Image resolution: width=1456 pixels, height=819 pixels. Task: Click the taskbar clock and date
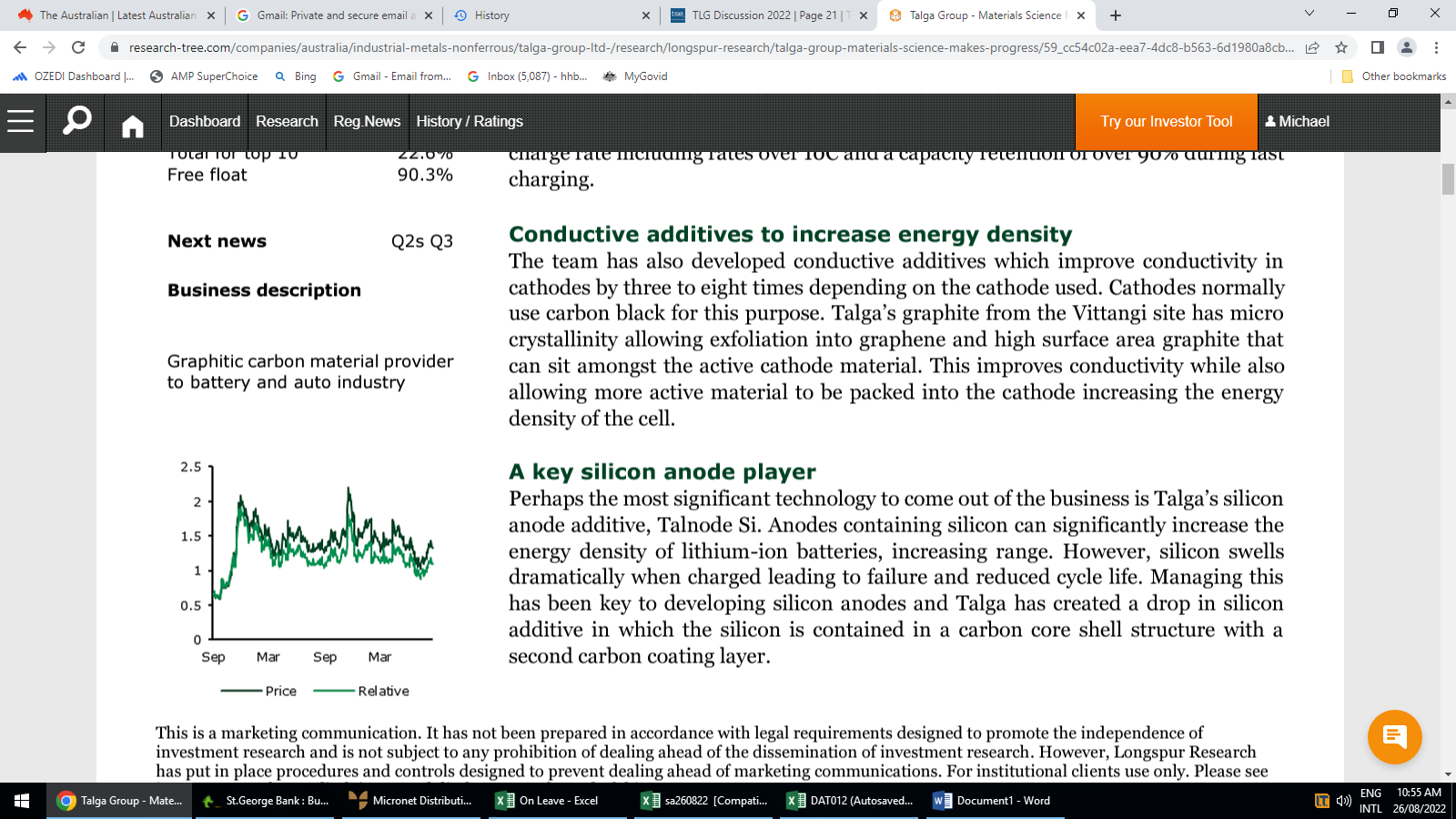point(1419,801)
